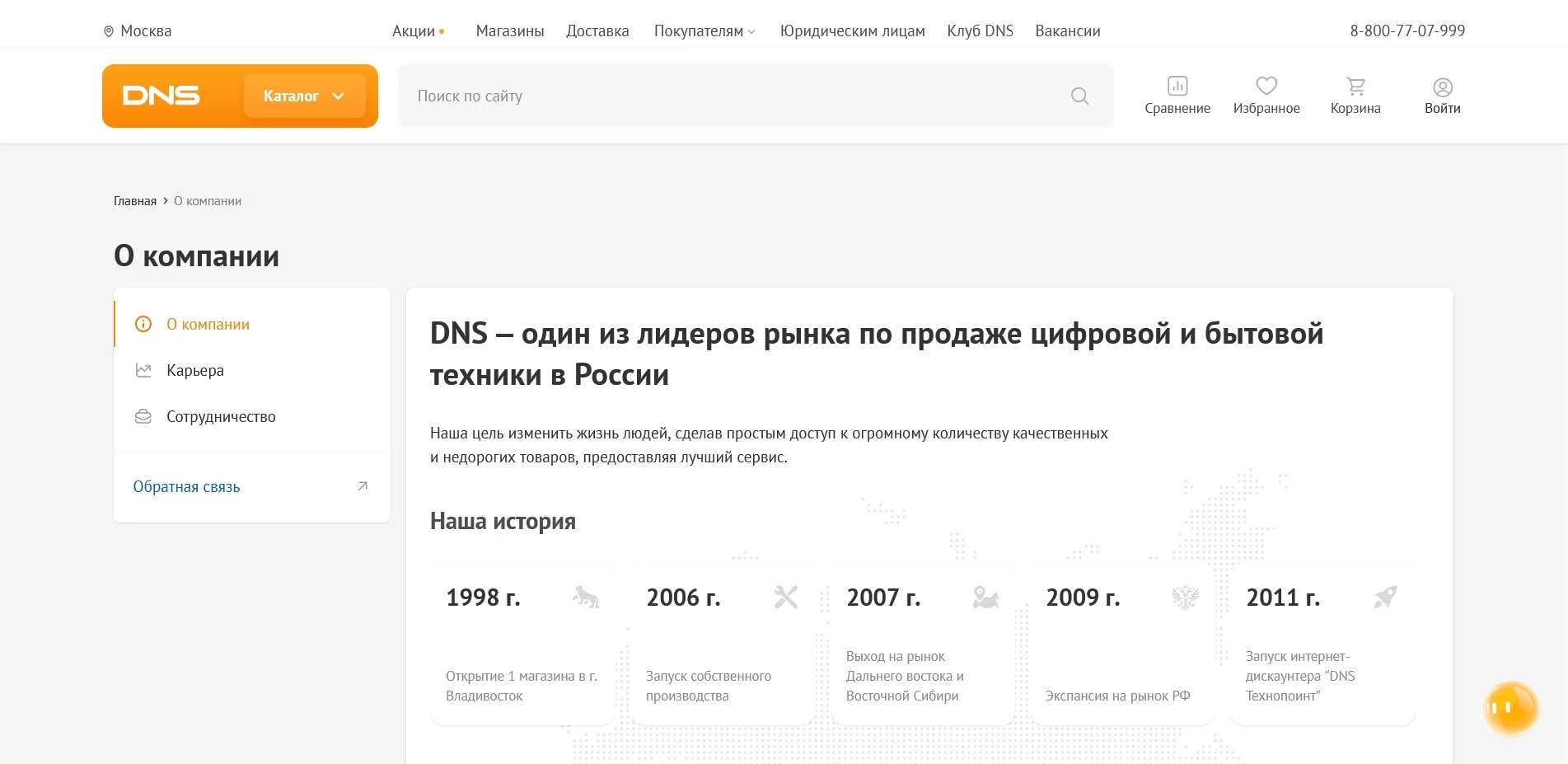Open the Клуб DNS menu item
Viewport: 1568px width, 764px height.
980,30
